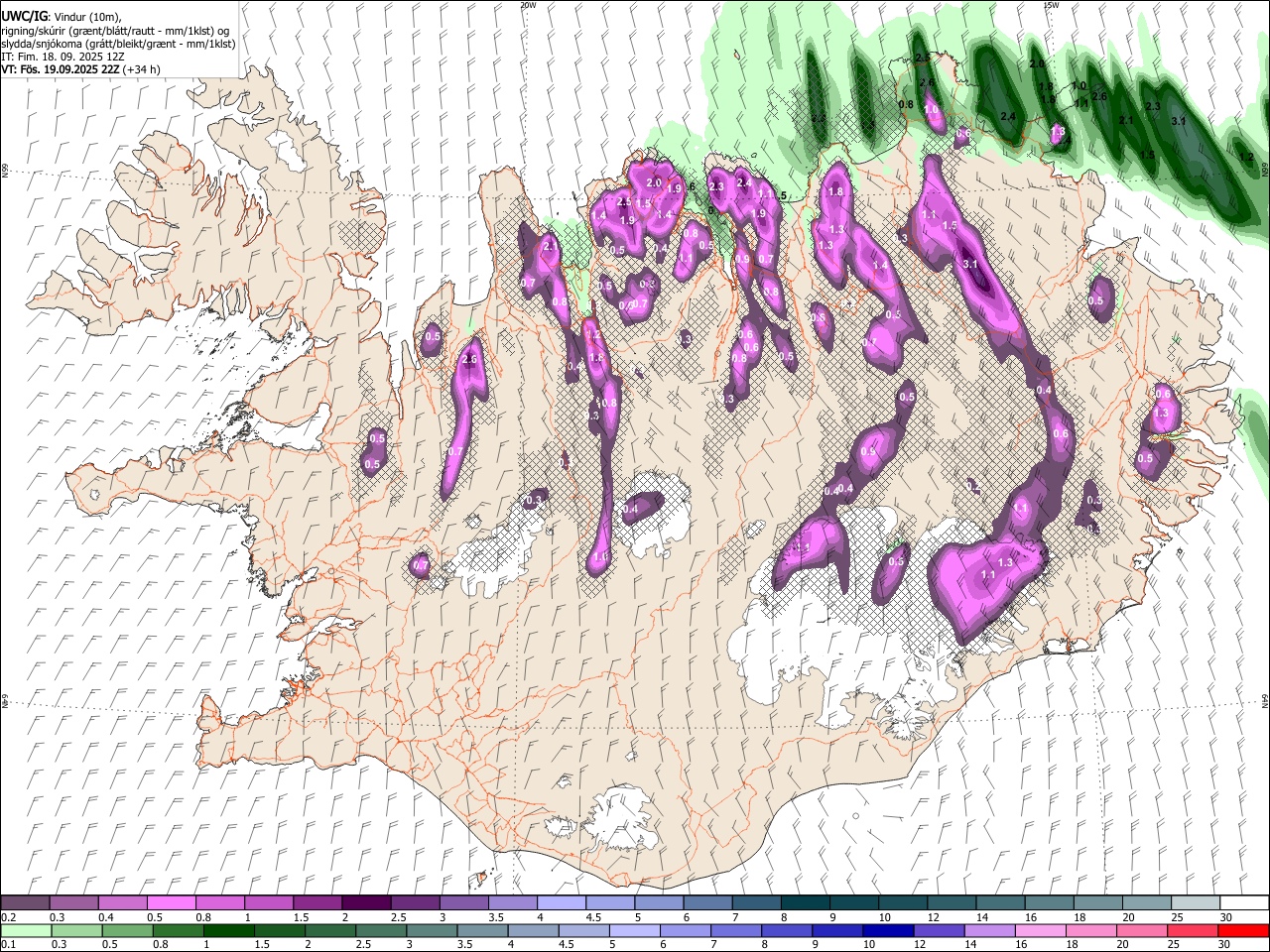1270x952 pixels.
Task: Click the '(+34 h)' forecast offset
Action: point(141,69)
